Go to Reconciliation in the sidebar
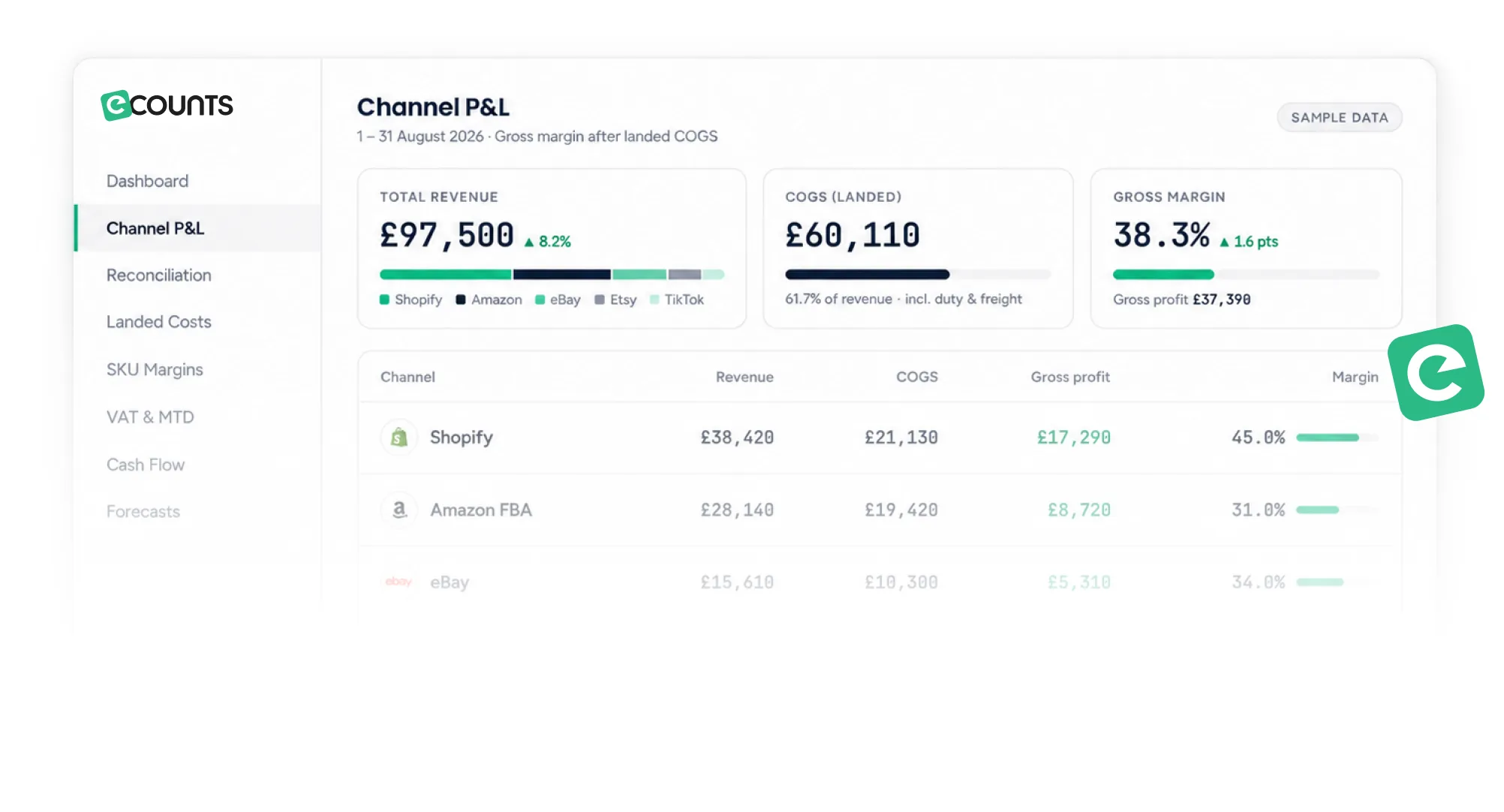Image resolution: width=1504 pixels, height=812 pixels. (x=159, y=275)
